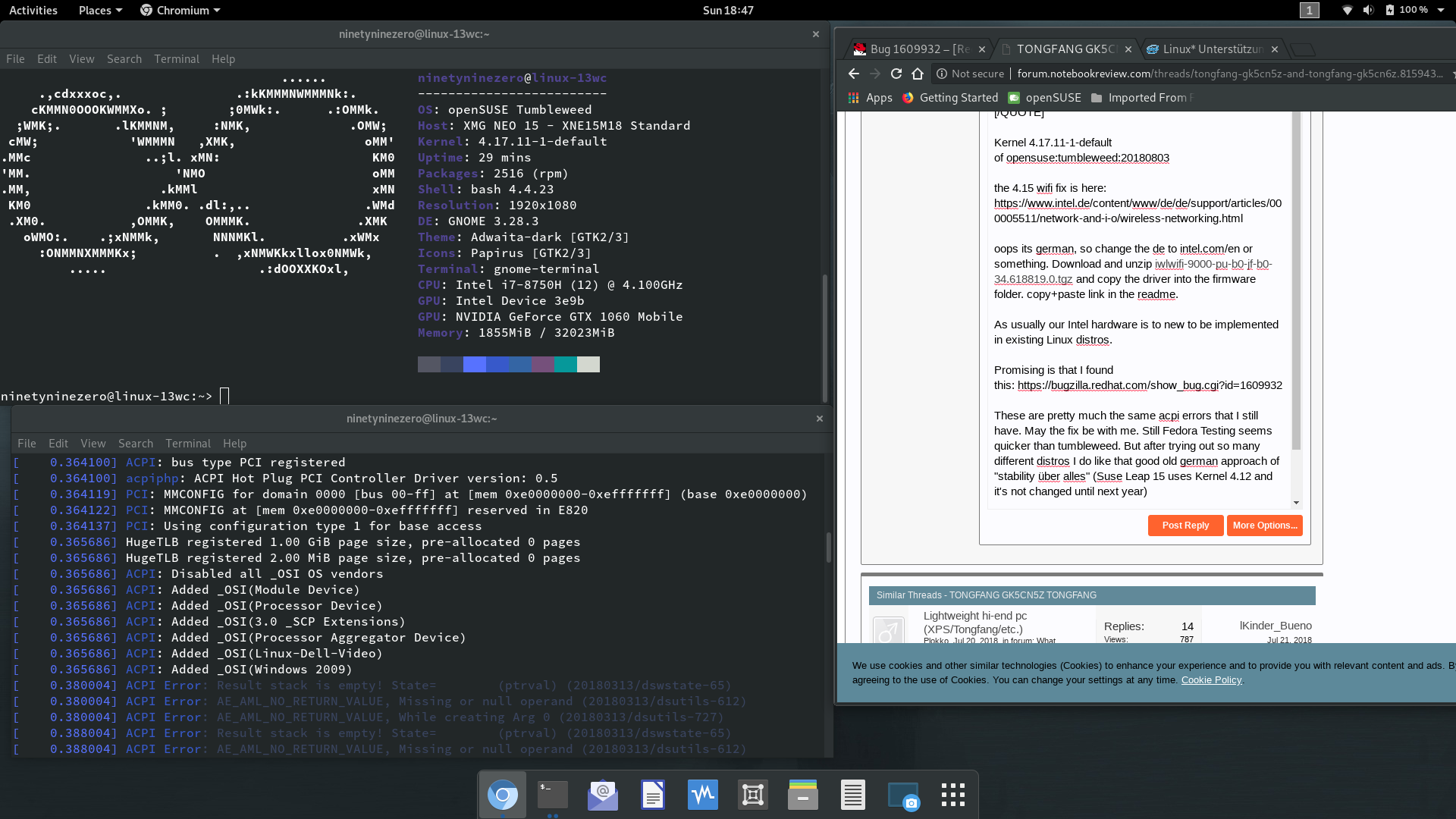Open the file manager icon in dock
This screenshot has width=1456, height=819.
802,795
